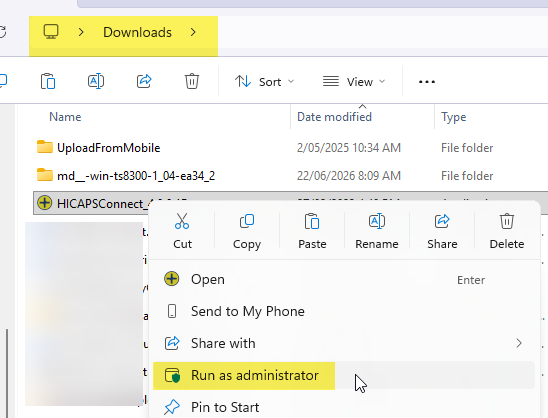Click Open in the context menu
The height and width of the screenshot is (418, 548).
(344, 279)
